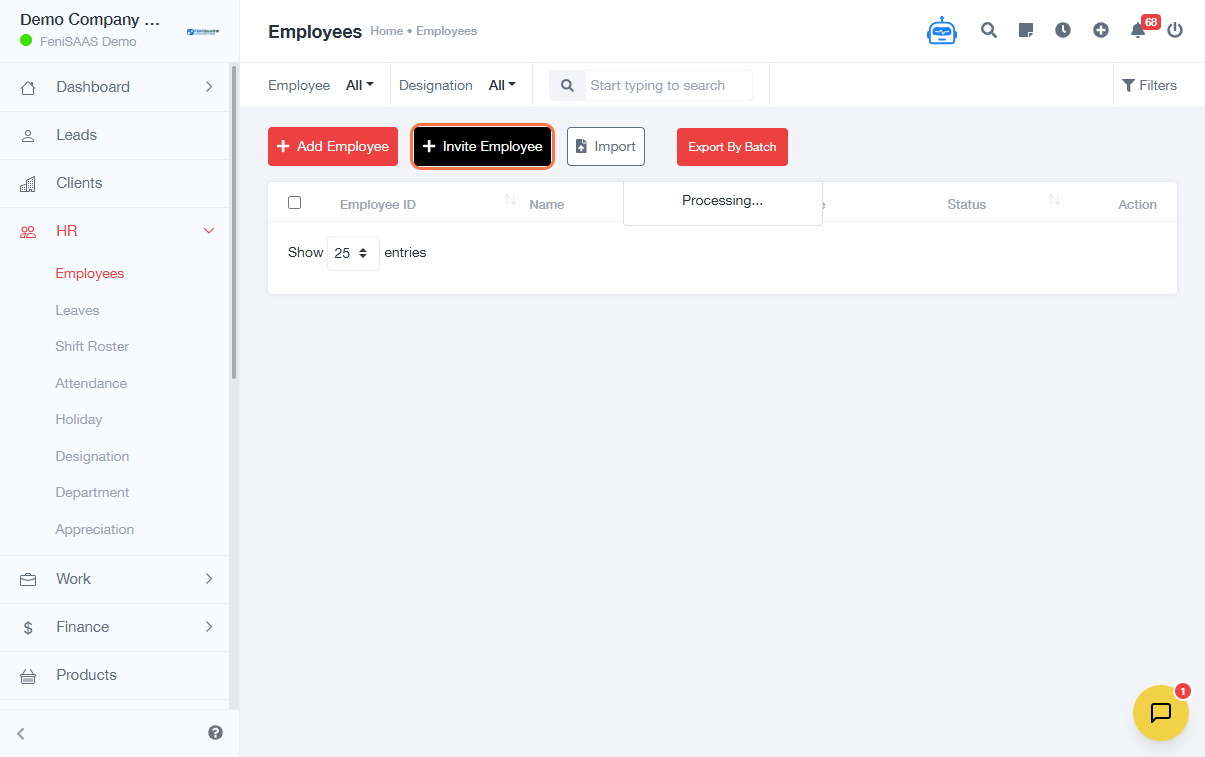The height and width of the screenshot is (757, 1205).
Task: Click the Start typing to search field
Action: 669,85
